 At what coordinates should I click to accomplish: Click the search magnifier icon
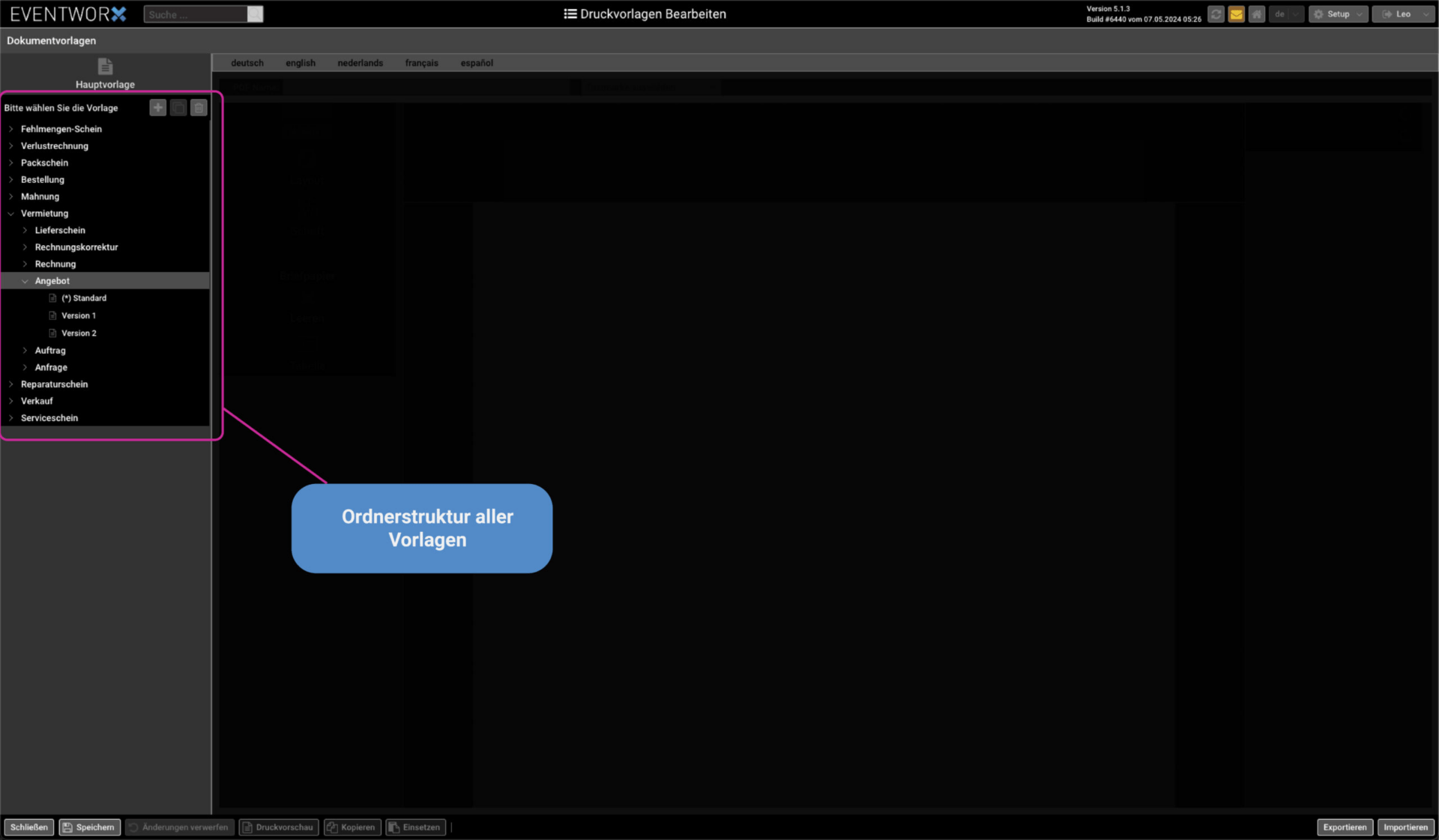[x=255, y=14]
